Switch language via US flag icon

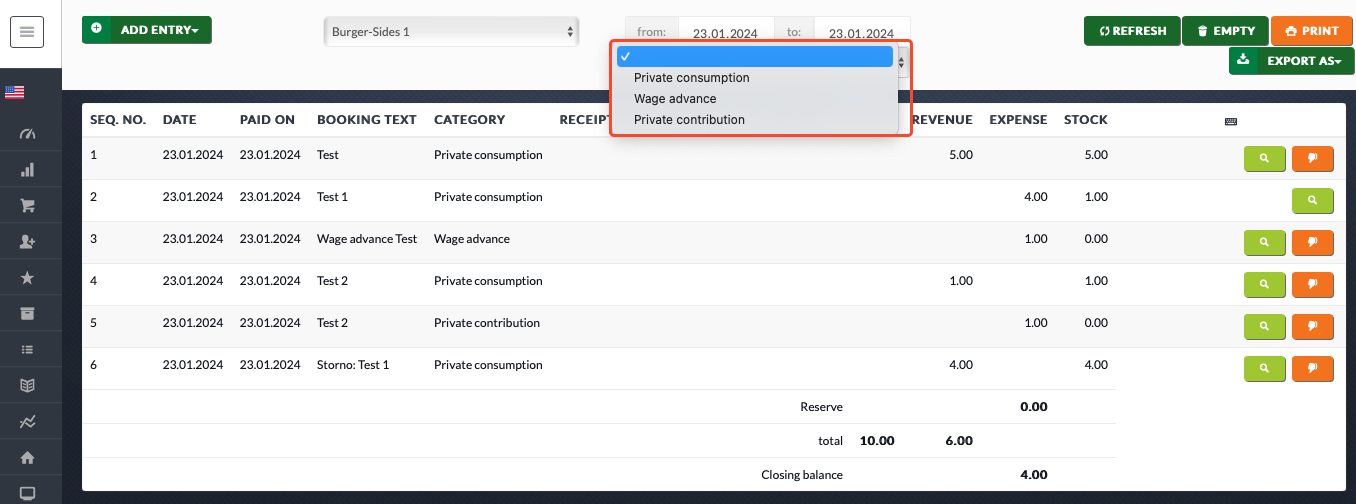click(14, 92)
